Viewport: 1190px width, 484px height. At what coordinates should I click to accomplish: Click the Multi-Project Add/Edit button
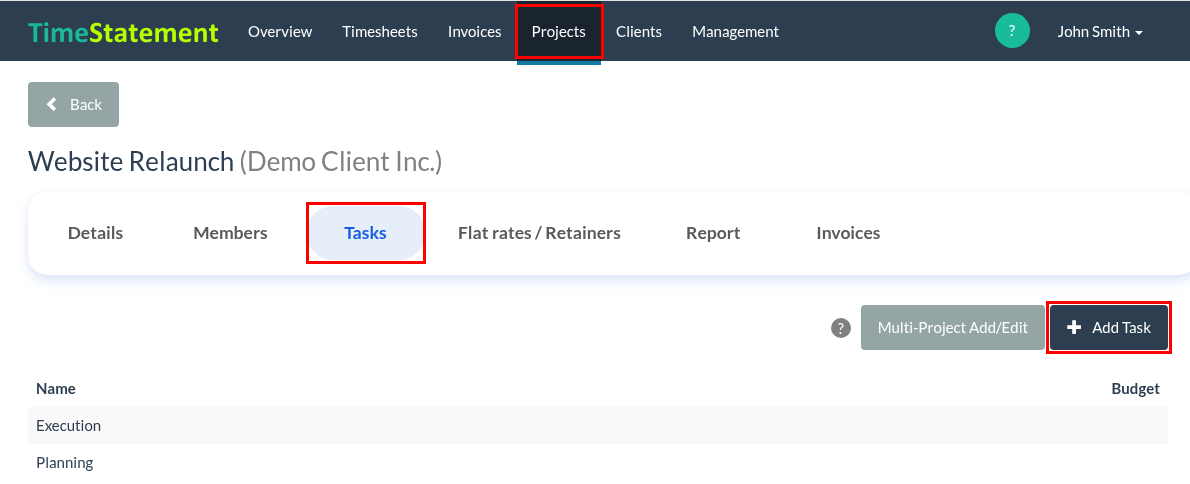(x=952, y=328)
